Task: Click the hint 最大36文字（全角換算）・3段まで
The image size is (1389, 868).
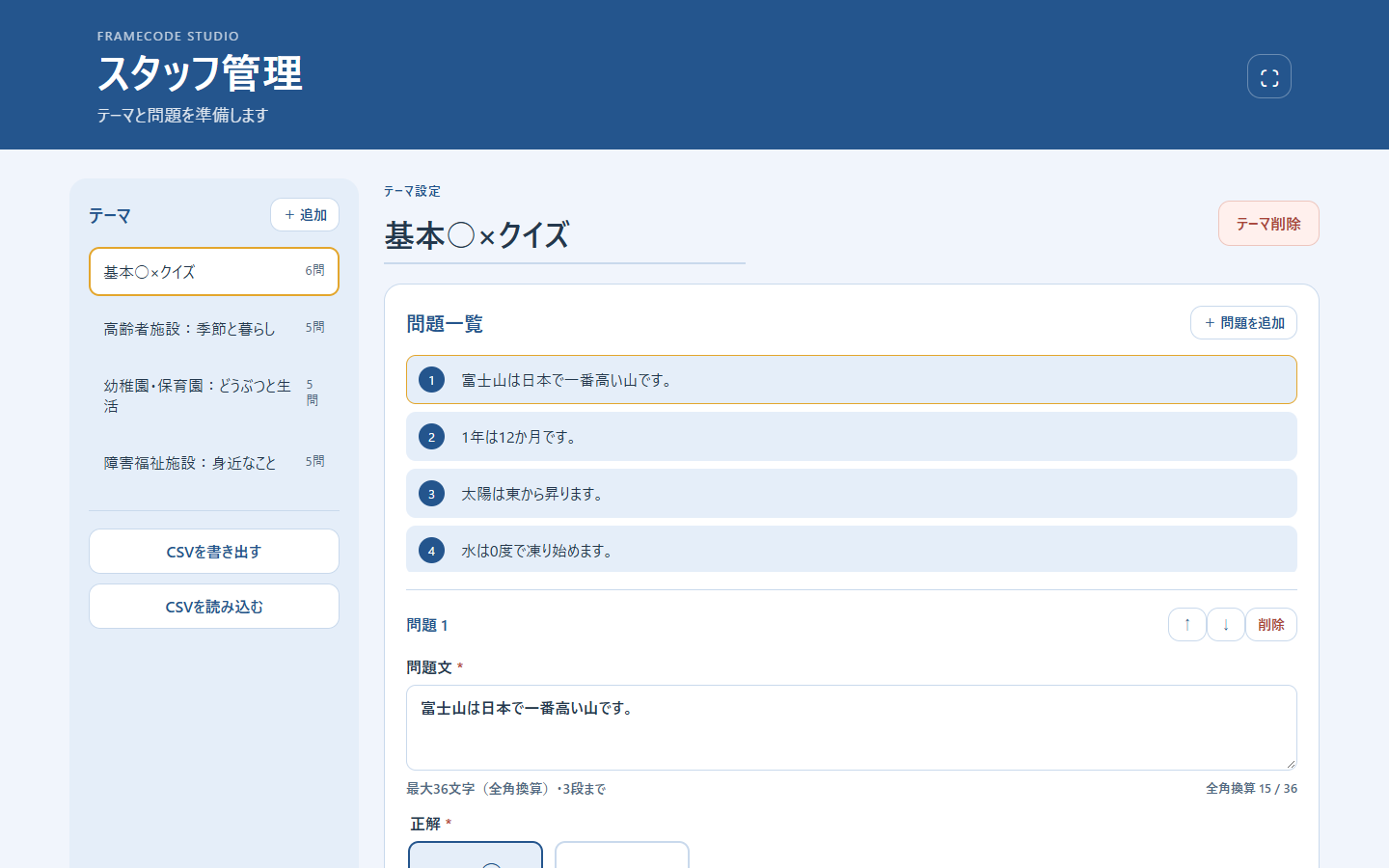Action: point(506,789)
